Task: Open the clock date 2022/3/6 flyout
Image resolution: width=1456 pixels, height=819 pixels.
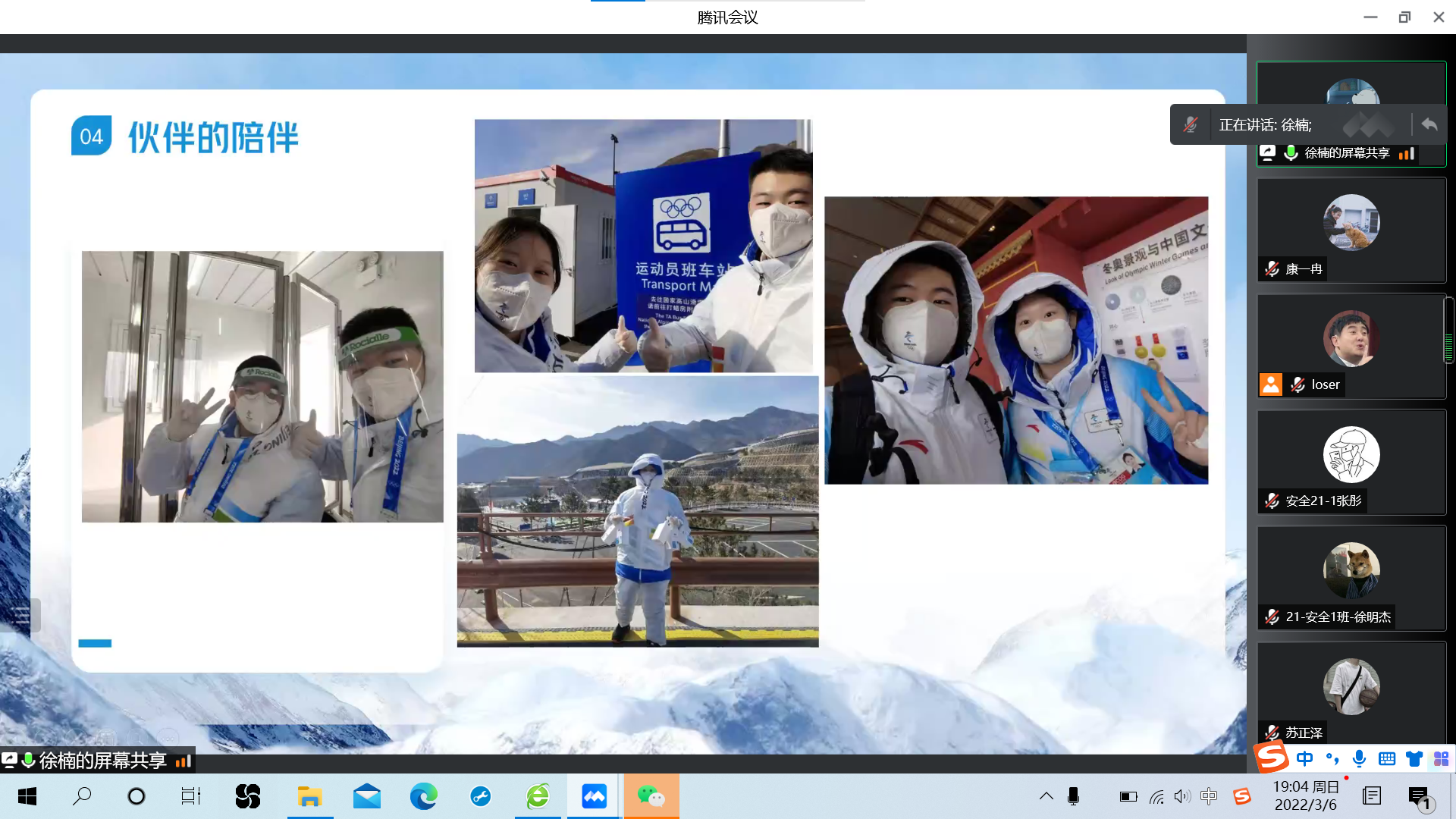Action: click(1306, 796)
